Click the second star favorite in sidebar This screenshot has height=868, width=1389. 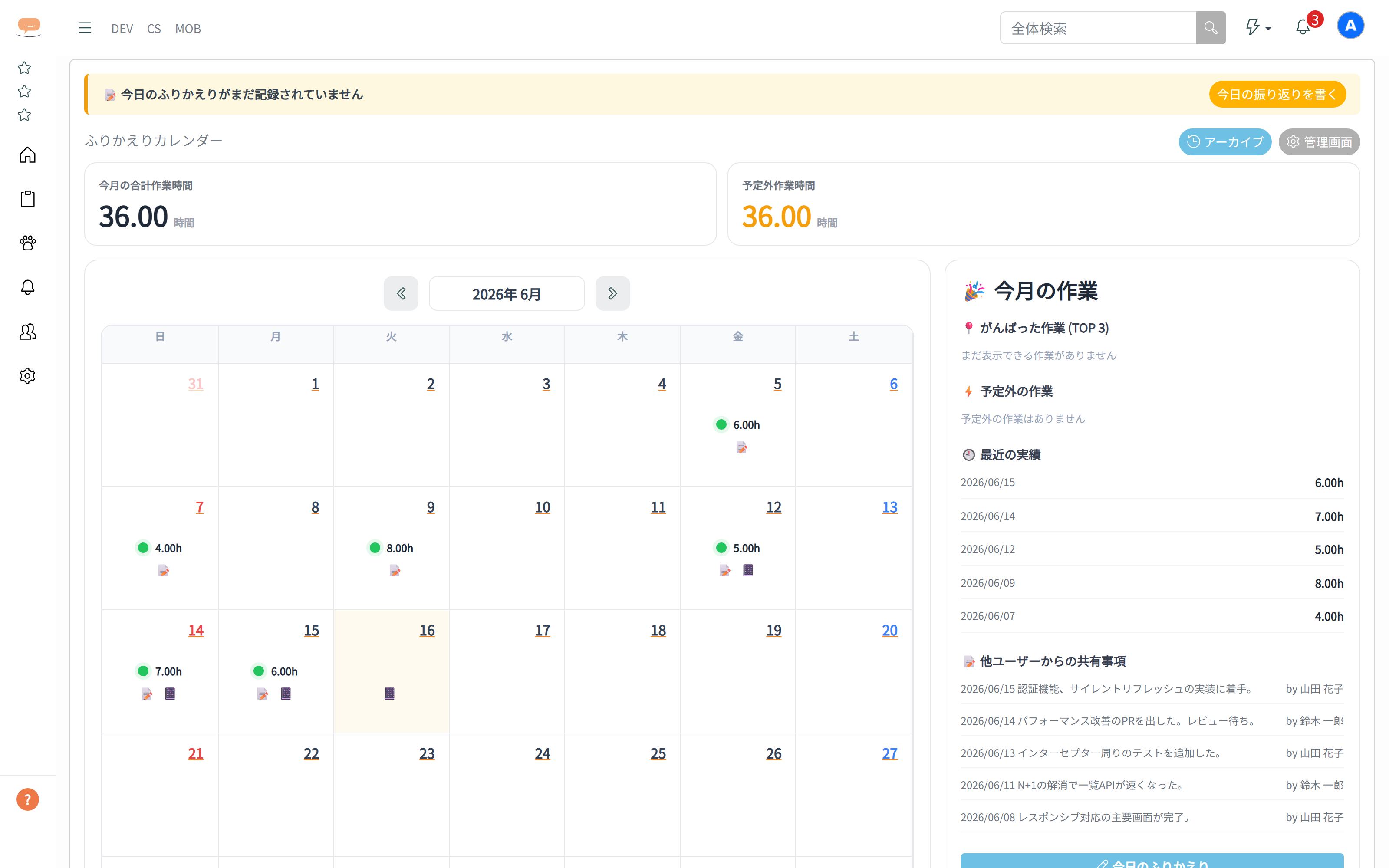point(24,92)
